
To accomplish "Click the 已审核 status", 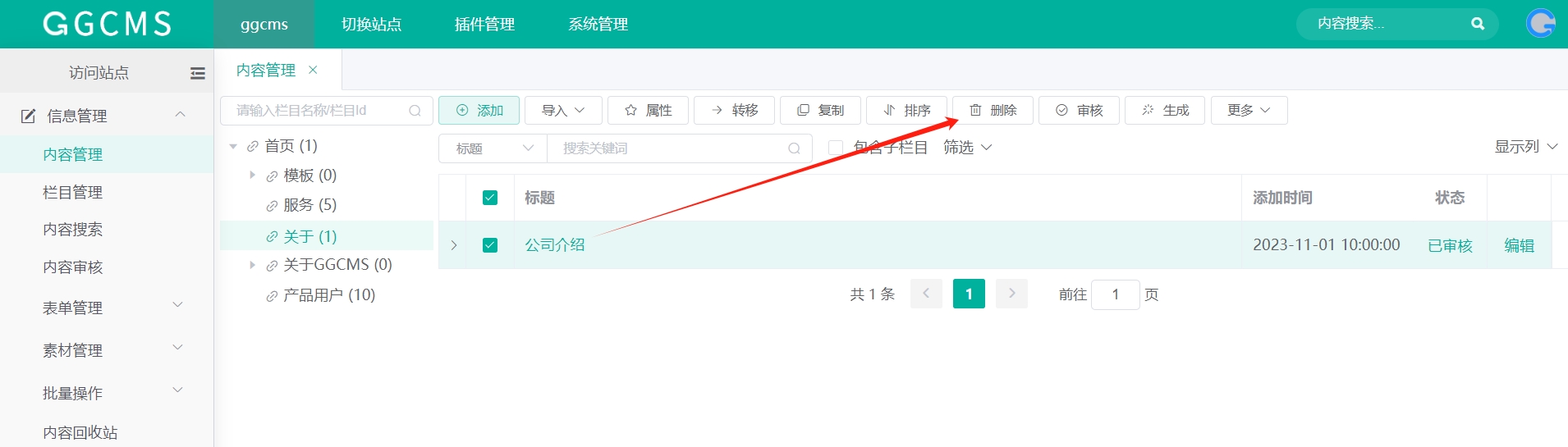I will 1450,245.
